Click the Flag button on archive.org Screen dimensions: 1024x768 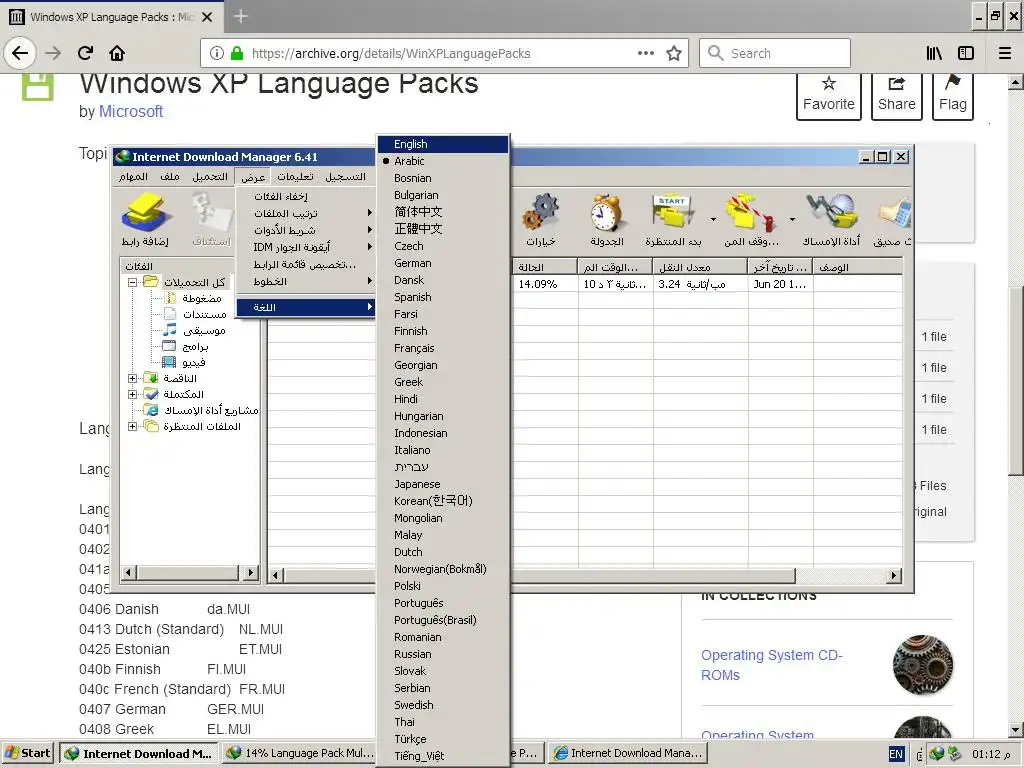pyautogui.click(x=953, y=95)
